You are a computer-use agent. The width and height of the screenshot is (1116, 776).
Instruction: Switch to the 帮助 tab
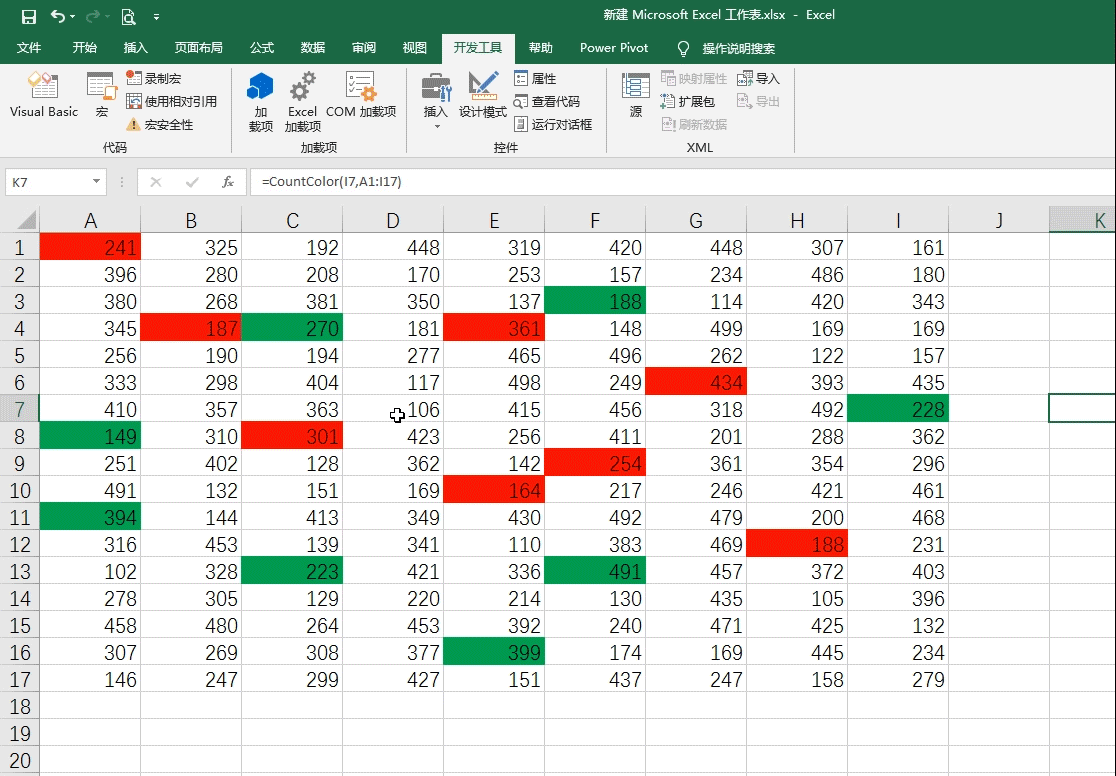pyautogui.click(x=541, y=48)
